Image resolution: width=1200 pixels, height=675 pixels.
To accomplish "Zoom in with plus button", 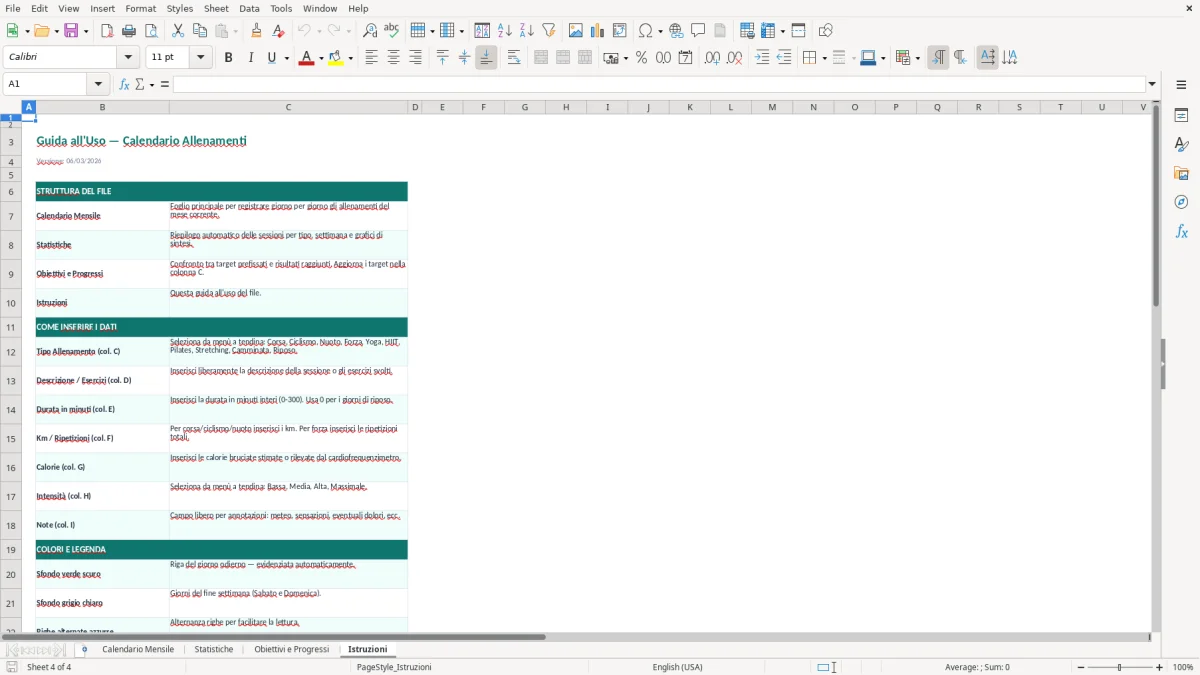I will click(x=1160, y=667).
